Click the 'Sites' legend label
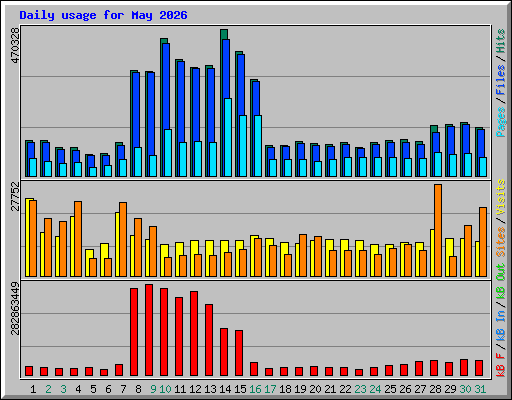Screen dimensions: 512x400 pos(501,242)
